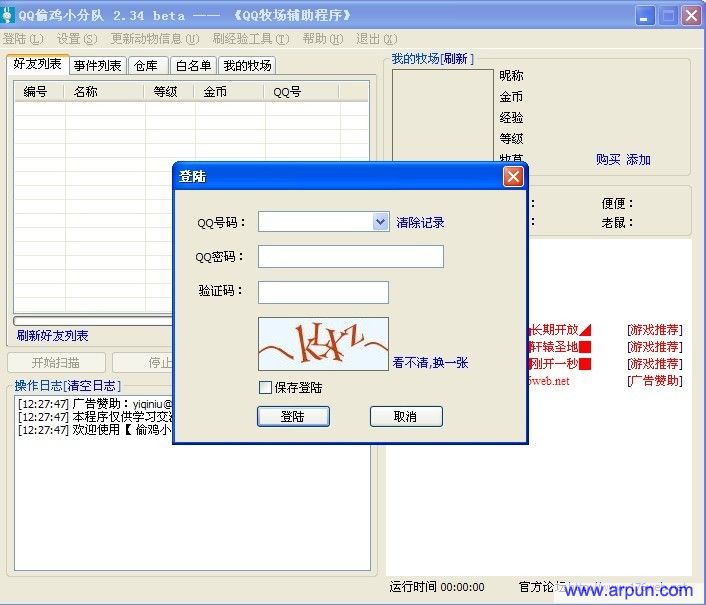This screenshot has width=706, height=605.
Task: Click the 验证码 input field
Action: tap(323, 292)
